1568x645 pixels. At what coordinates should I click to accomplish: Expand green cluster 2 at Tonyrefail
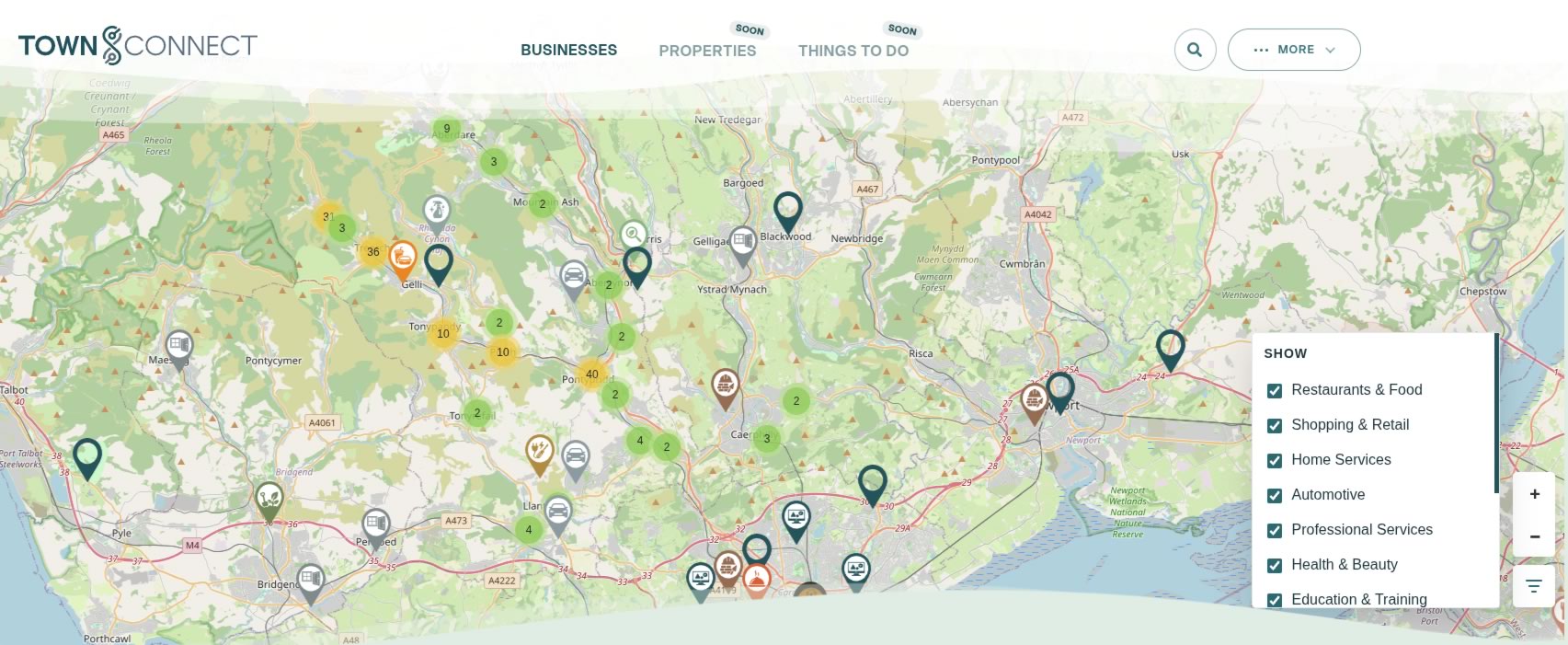(477, 413)
